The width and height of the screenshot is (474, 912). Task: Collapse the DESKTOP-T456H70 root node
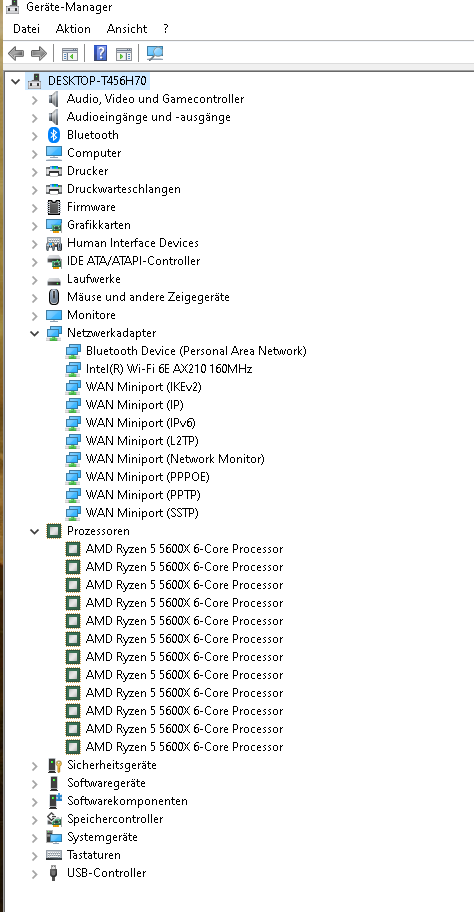point(16,81)
